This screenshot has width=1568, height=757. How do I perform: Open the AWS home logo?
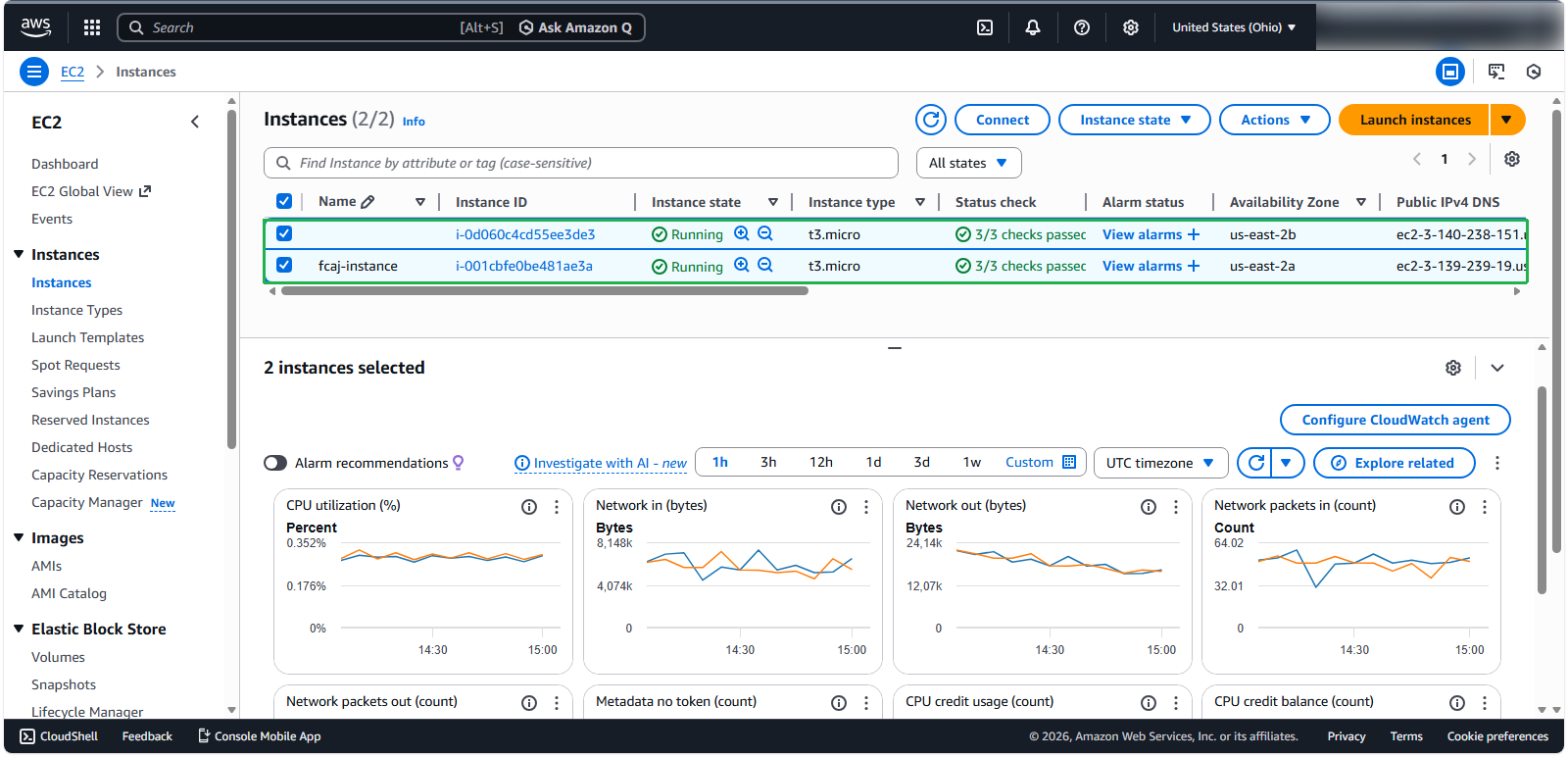coord(36,27)
